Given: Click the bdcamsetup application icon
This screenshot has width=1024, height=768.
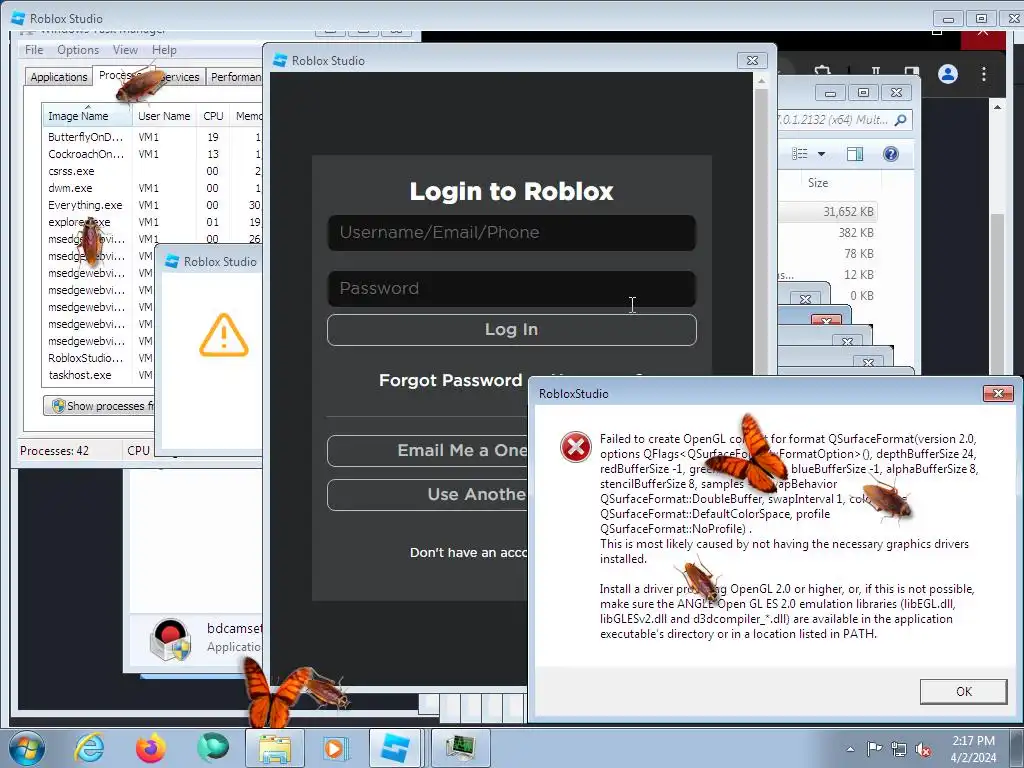Looking at the screenshot, I should pos(170,639).
